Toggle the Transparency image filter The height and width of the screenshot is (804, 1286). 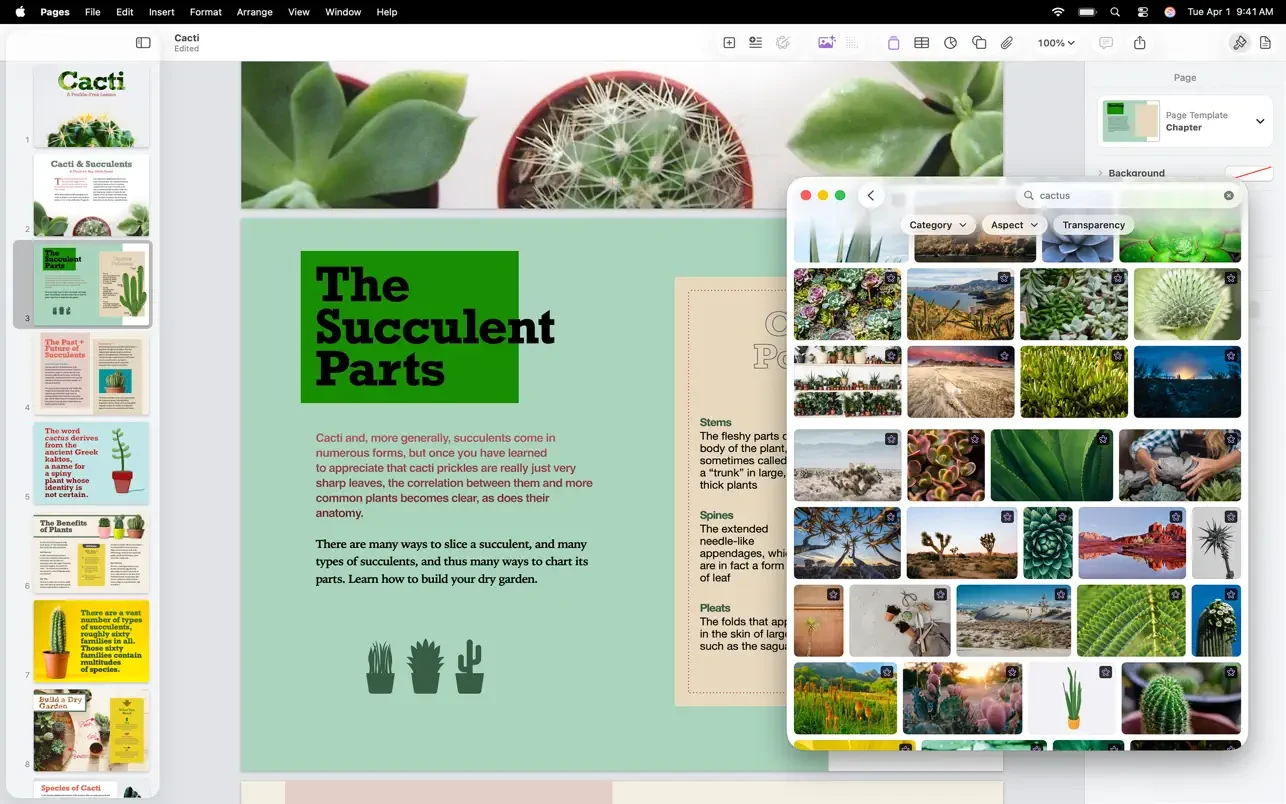coord(1093,225)
